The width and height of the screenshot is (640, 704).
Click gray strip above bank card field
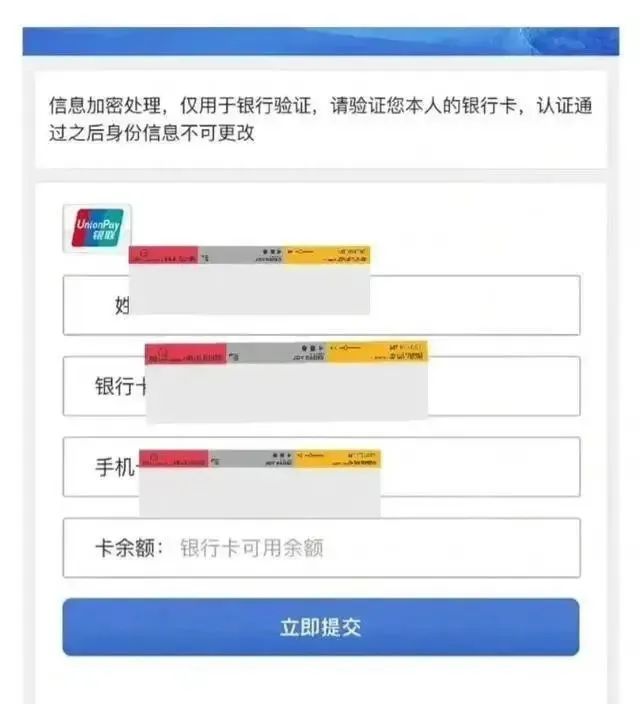tap(276, 353)
